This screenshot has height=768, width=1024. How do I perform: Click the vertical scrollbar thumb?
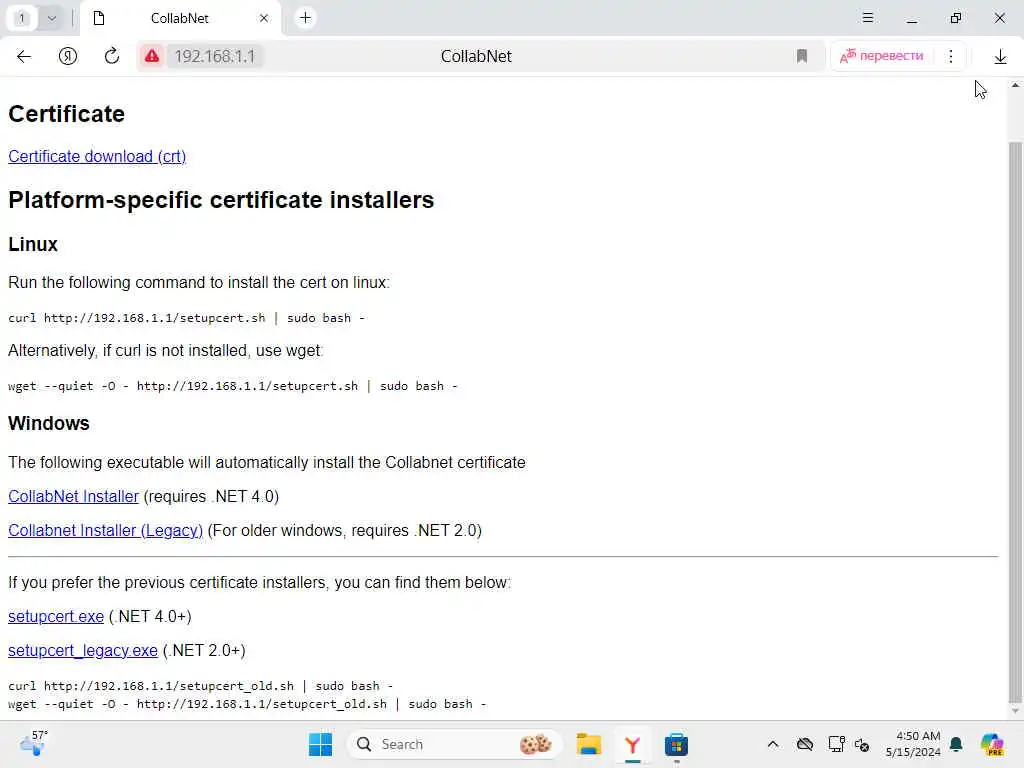tap(1015, 421)
